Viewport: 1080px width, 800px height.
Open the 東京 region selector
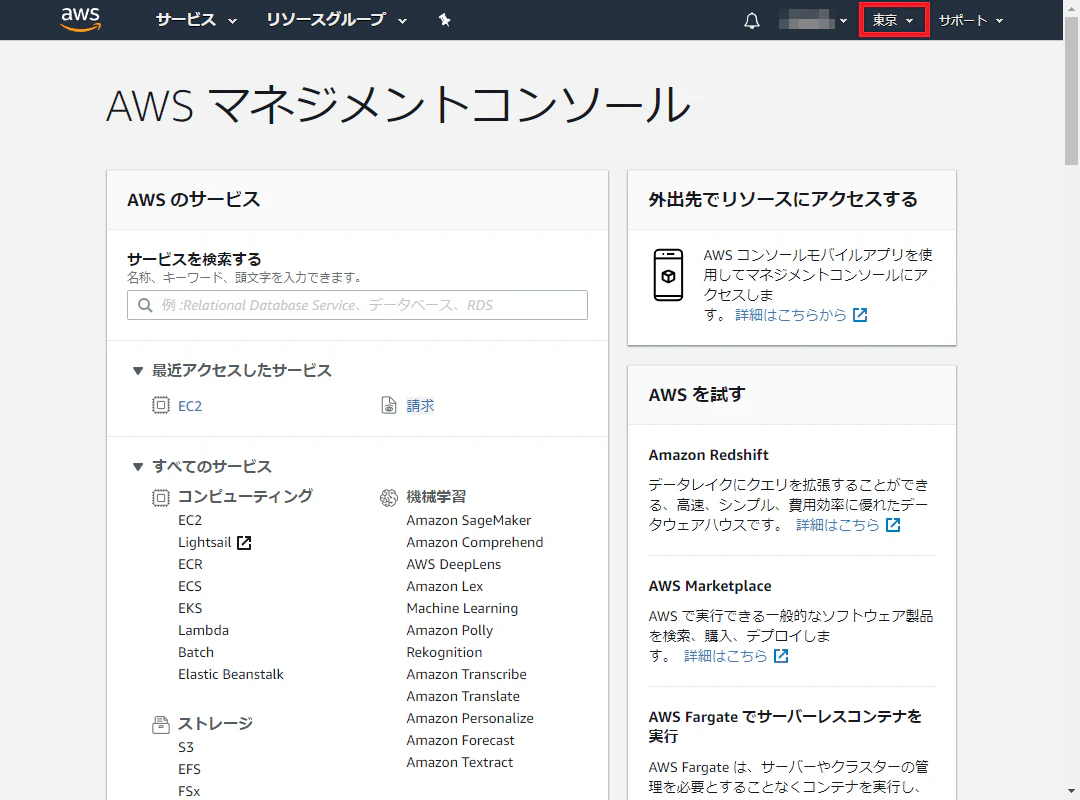click(x=893, y=20)
